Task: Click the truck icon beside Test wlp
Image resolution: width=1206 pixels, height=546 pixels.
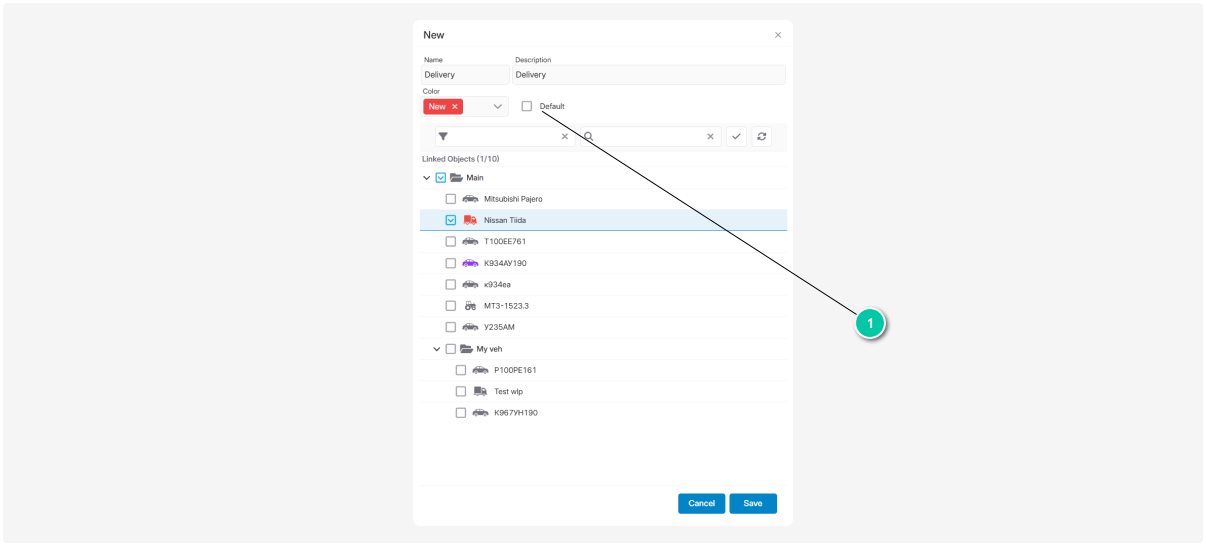Action: pyautogui.click(x=480, y=391)
